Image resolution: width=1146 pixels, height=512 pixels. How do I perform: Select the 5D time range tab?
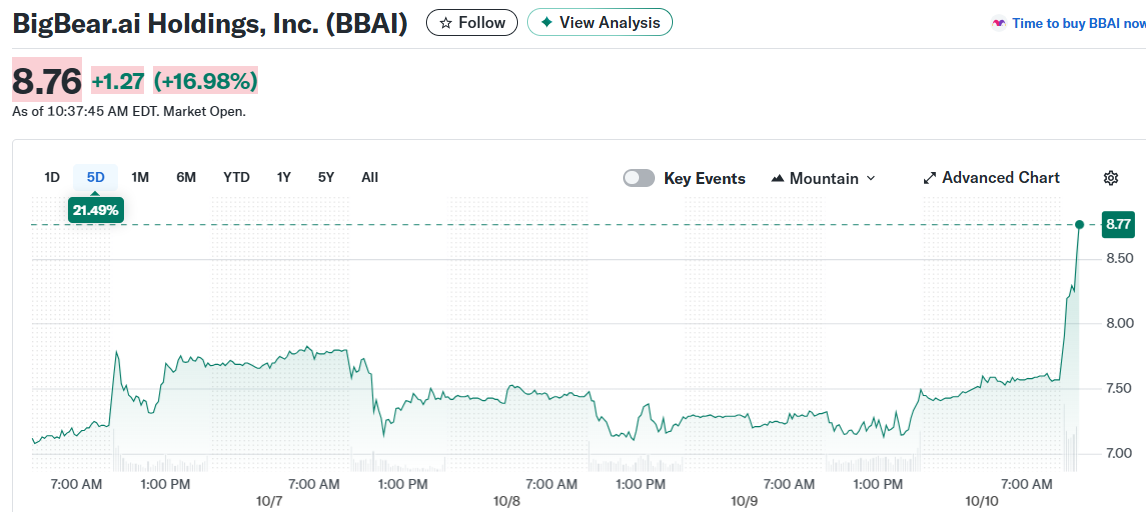pyautogui.click(x=96, y=177)
